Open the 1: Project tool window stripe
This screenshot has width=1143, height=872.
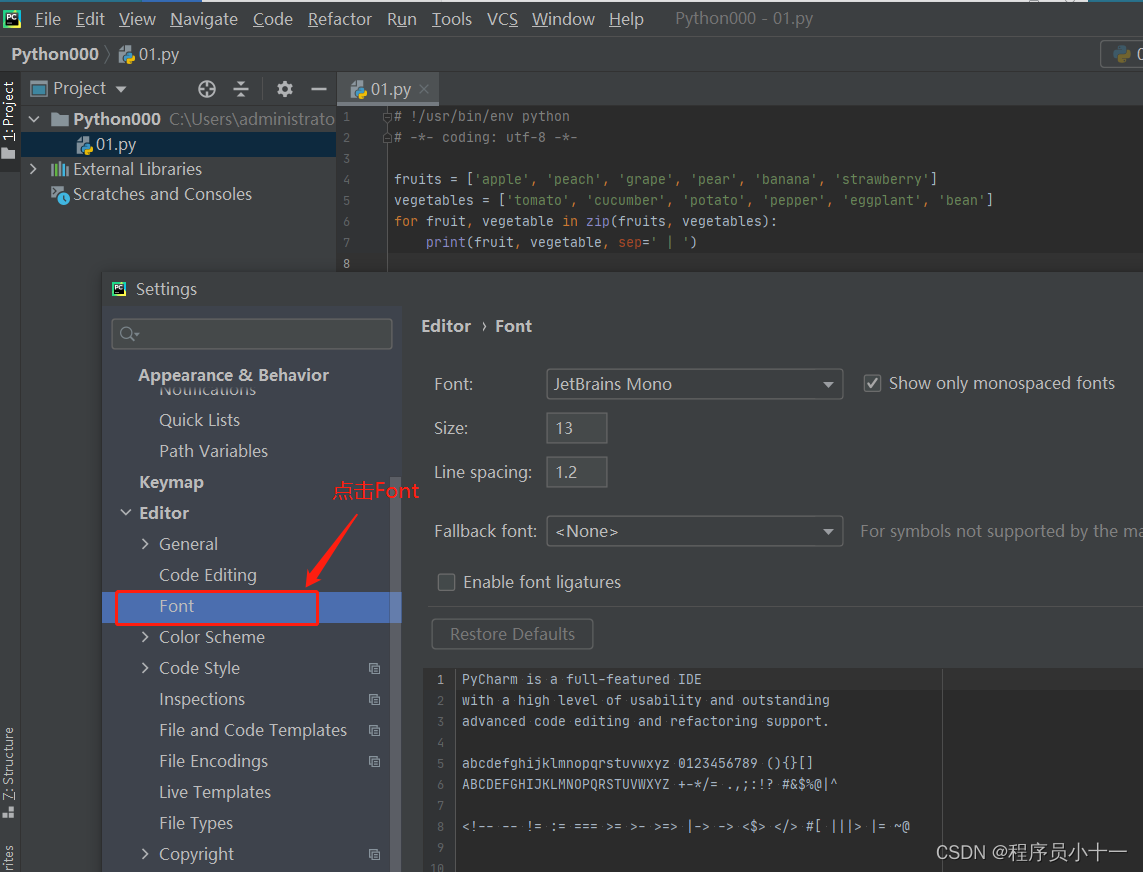point(9,120)
